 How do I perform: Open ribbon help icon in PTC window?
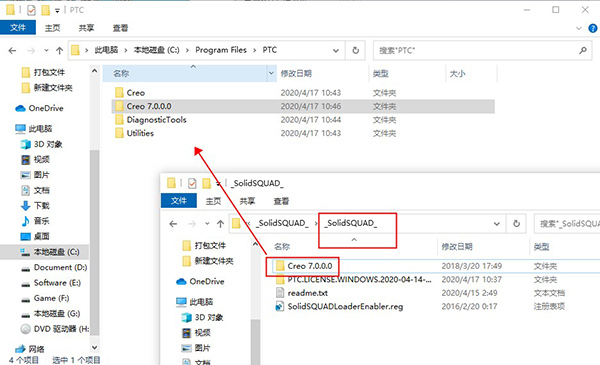coord(593,28)
